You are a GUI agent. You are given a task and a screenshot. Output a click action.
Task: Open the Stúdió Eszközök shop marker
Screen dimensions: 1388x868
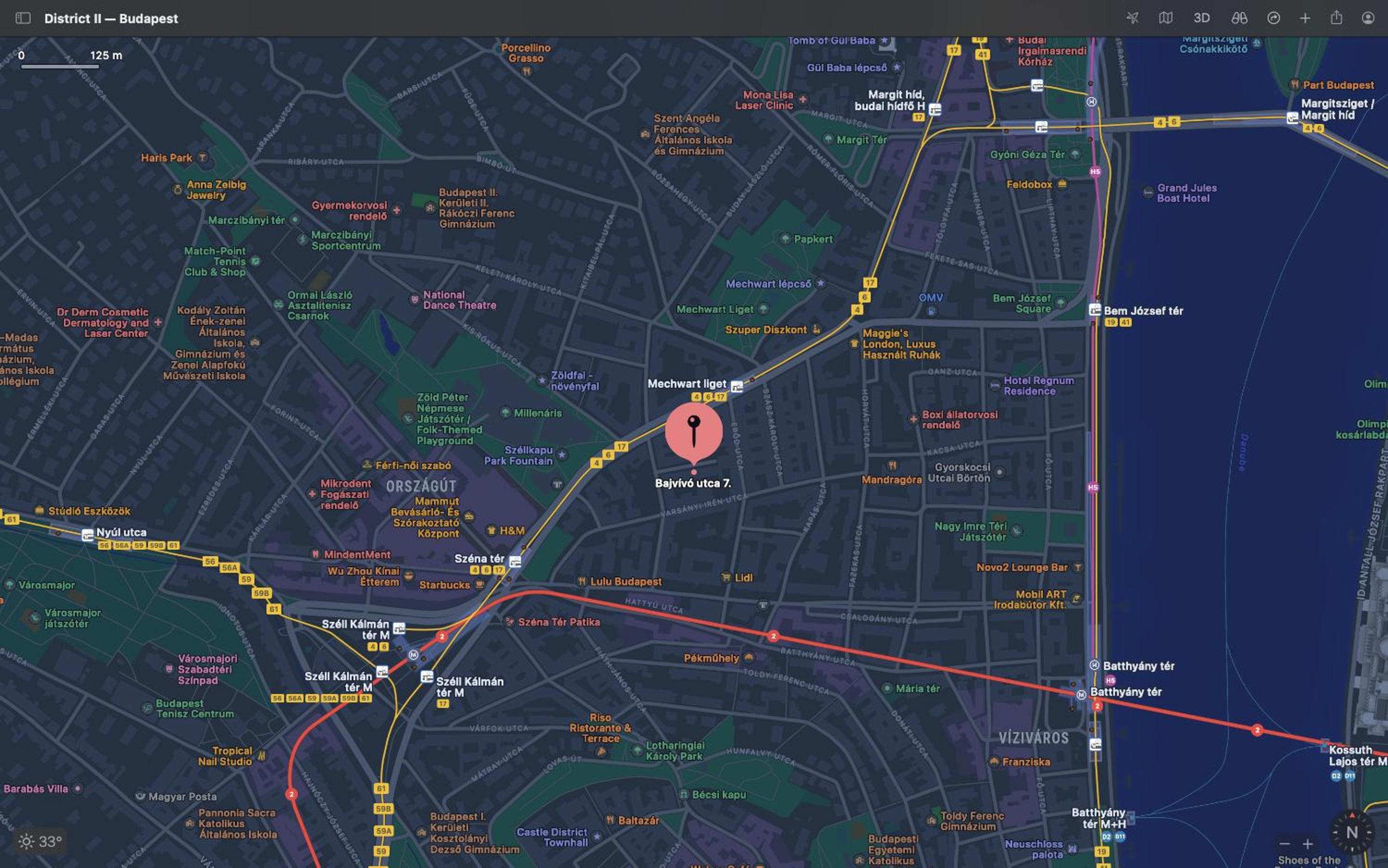40,510
